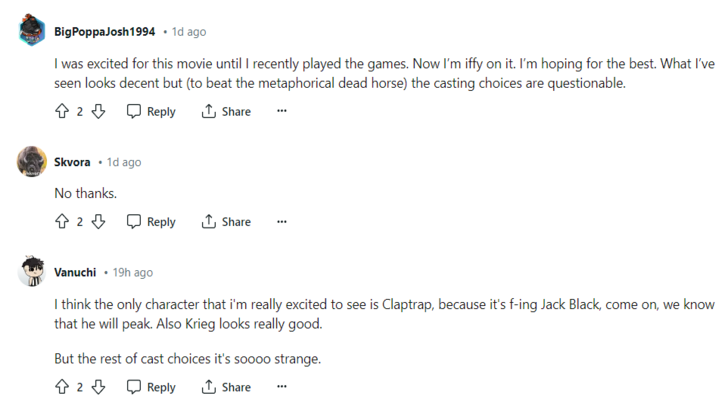Share Vanuchi's comment
Viewport: 728px width, 410px height.
(x=226, y=387)
